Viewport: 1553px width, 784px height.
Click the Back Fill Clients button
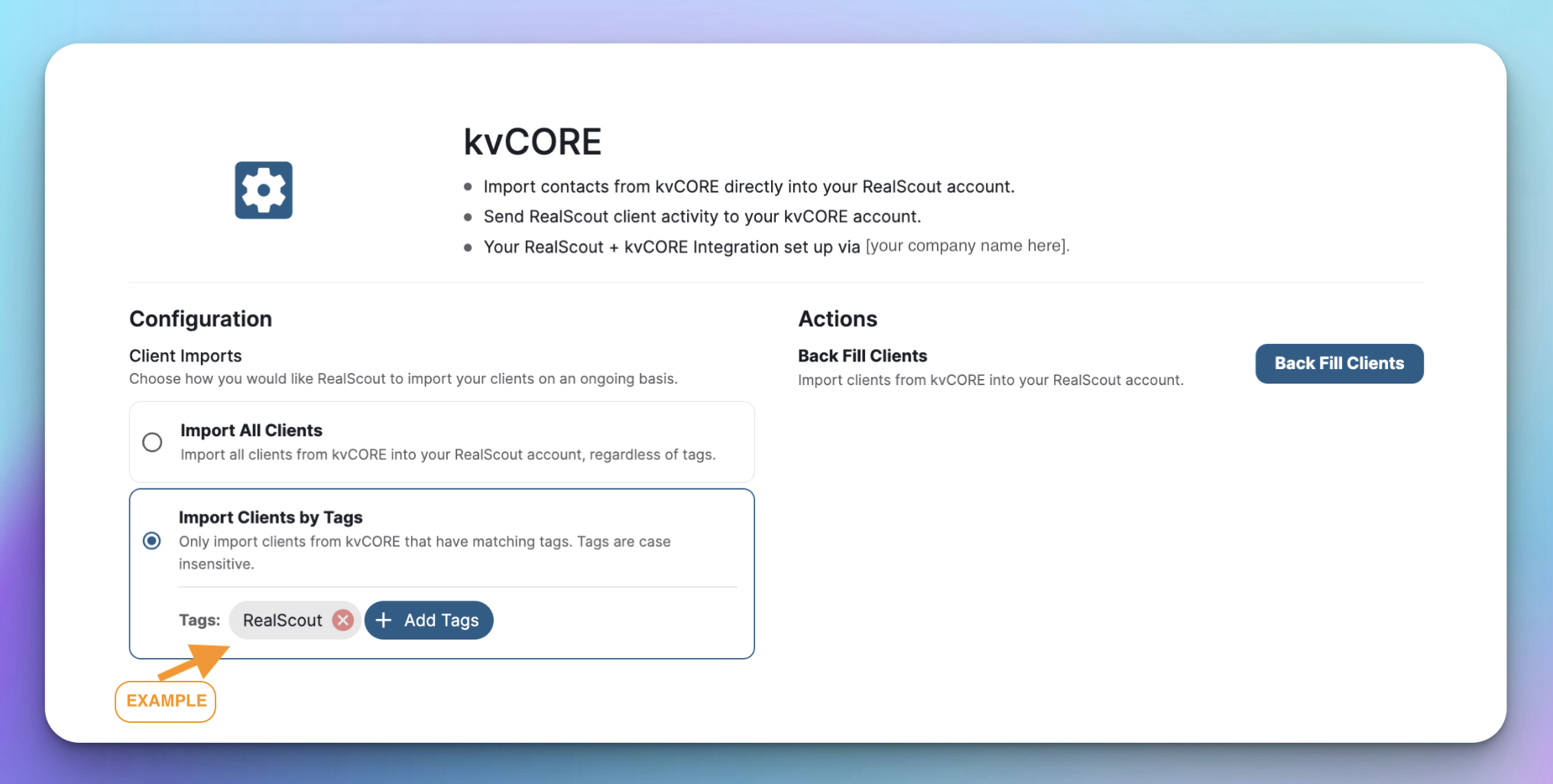(1339, 364)
